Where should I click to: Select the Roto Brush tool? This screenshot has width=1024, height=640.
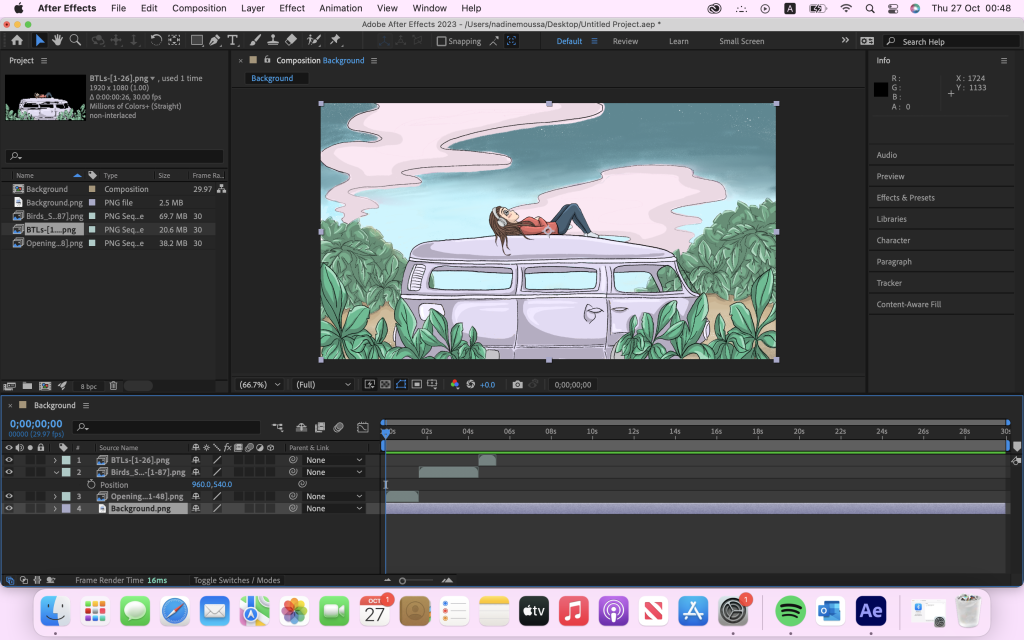[x=313, y=40]
